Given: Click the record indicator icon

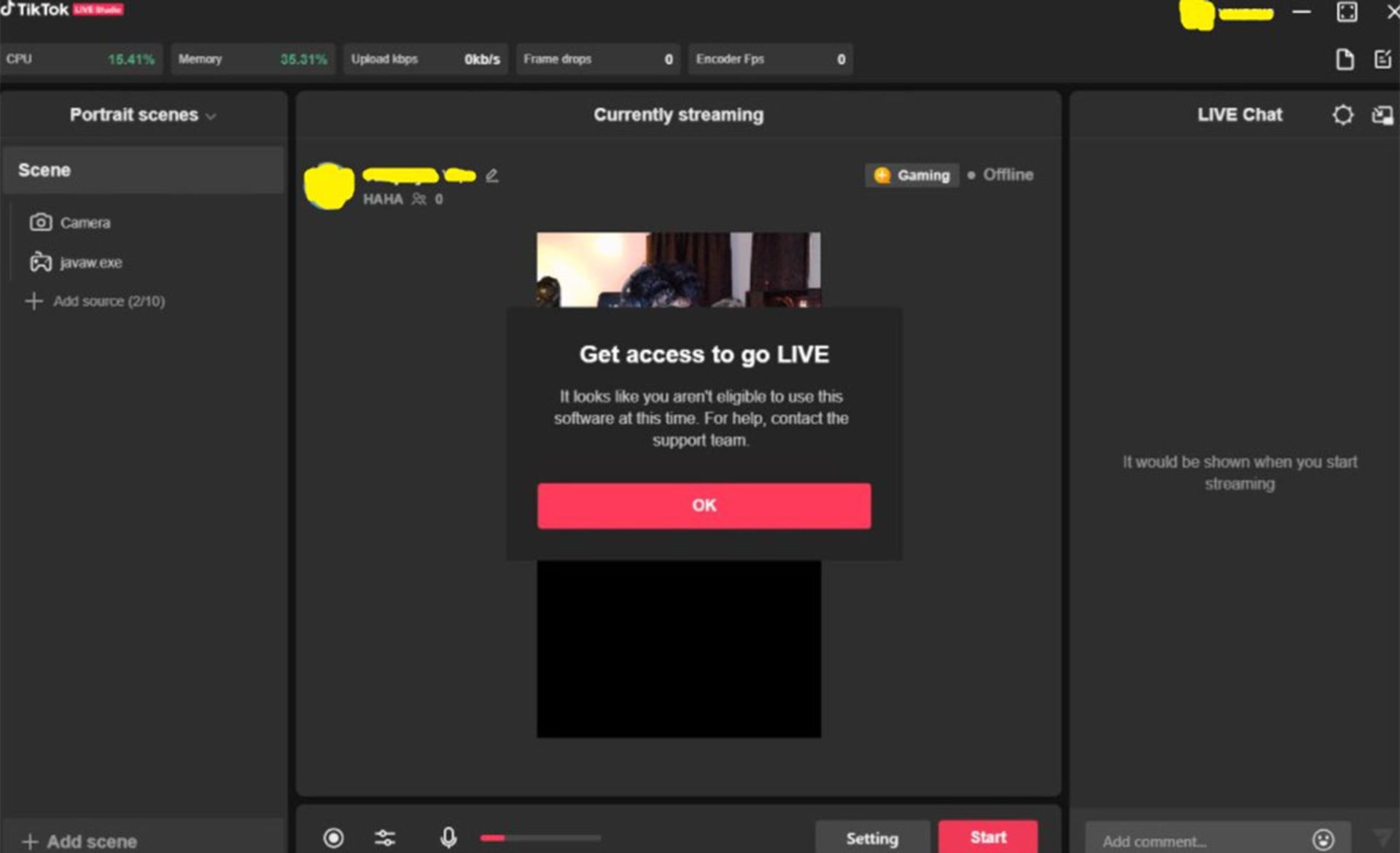Looking at the screenshot, I should 334,837.
